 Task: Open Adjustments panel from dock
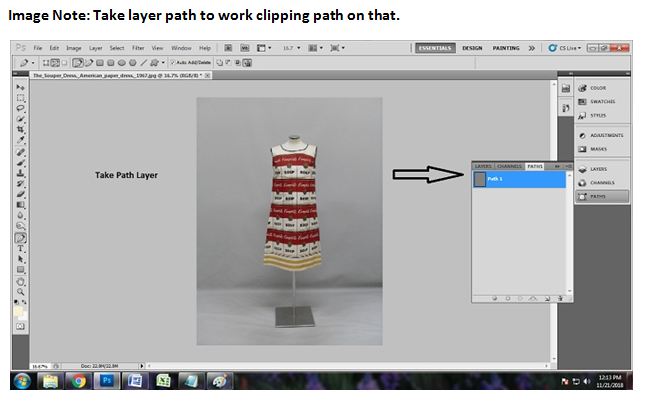point(603,135)
